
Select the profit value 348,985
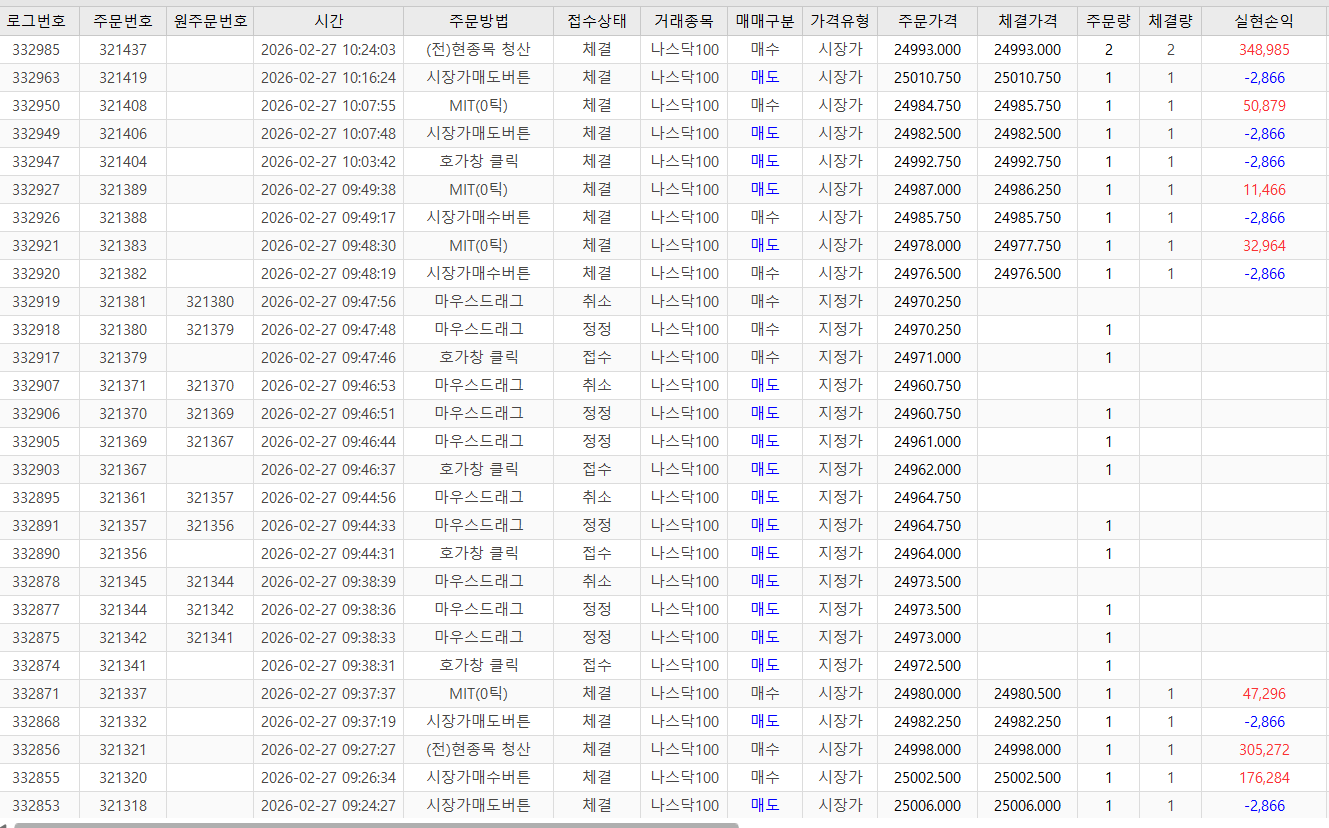(1264, 49)
